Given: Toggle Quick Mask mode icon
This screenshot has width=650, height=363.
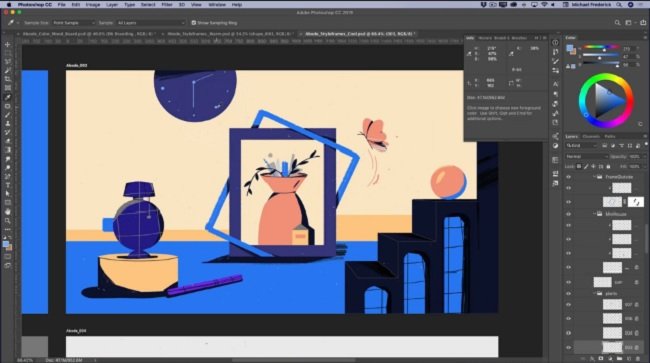Looking at the screenshot, I should coord(8,257).
